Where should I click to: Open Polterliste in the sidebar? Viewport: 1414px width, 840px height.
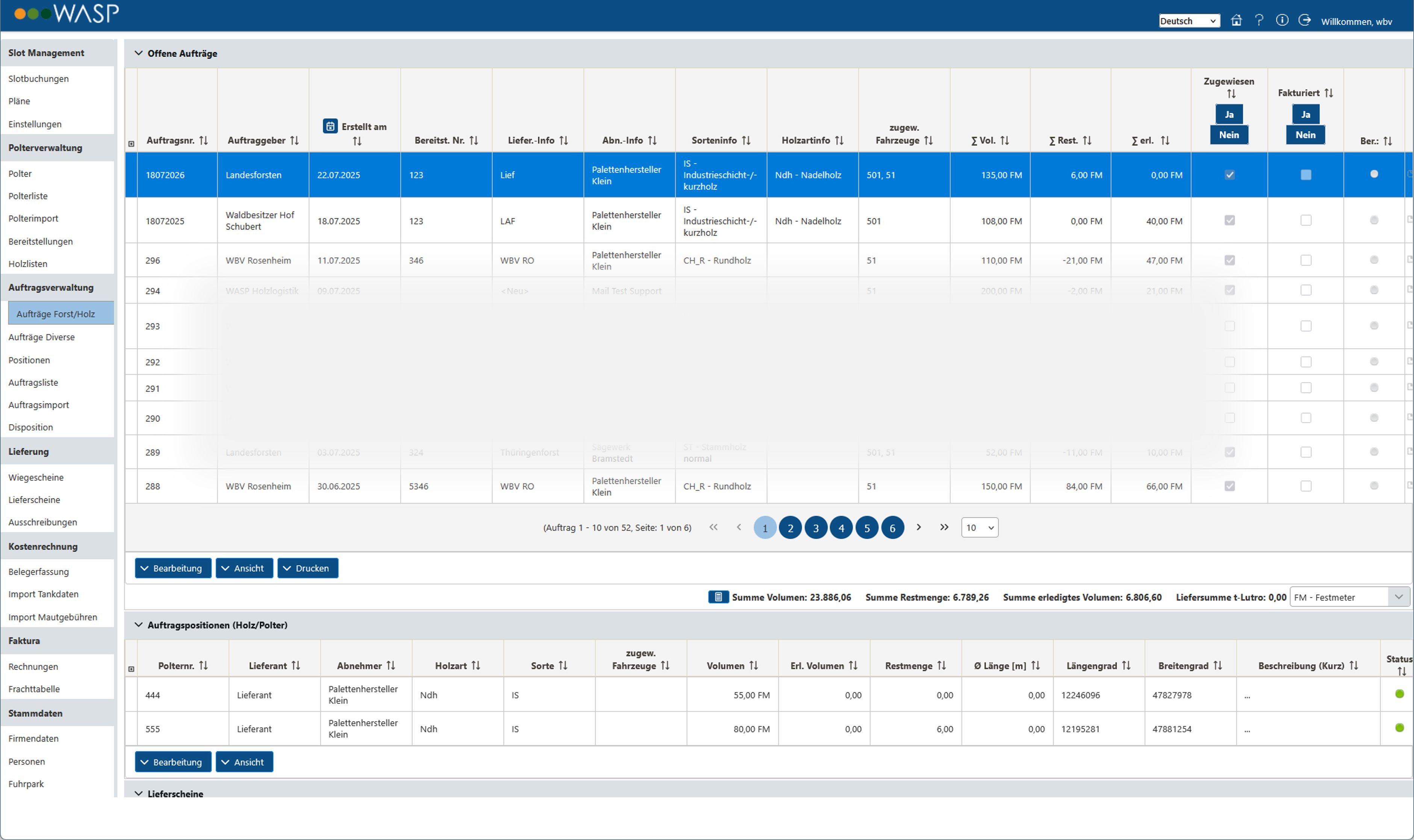28,196
